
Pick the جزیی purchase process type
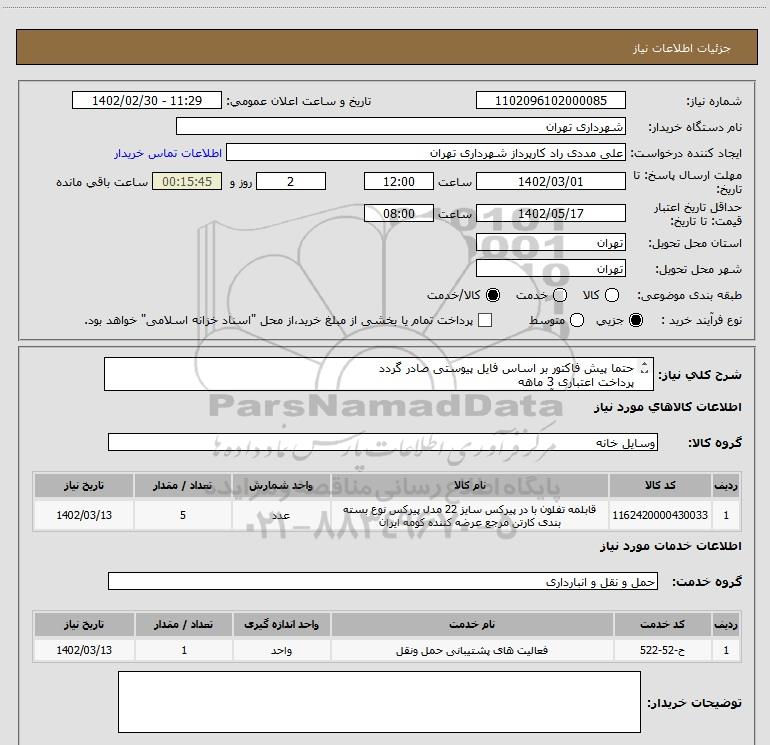(638, 321)
